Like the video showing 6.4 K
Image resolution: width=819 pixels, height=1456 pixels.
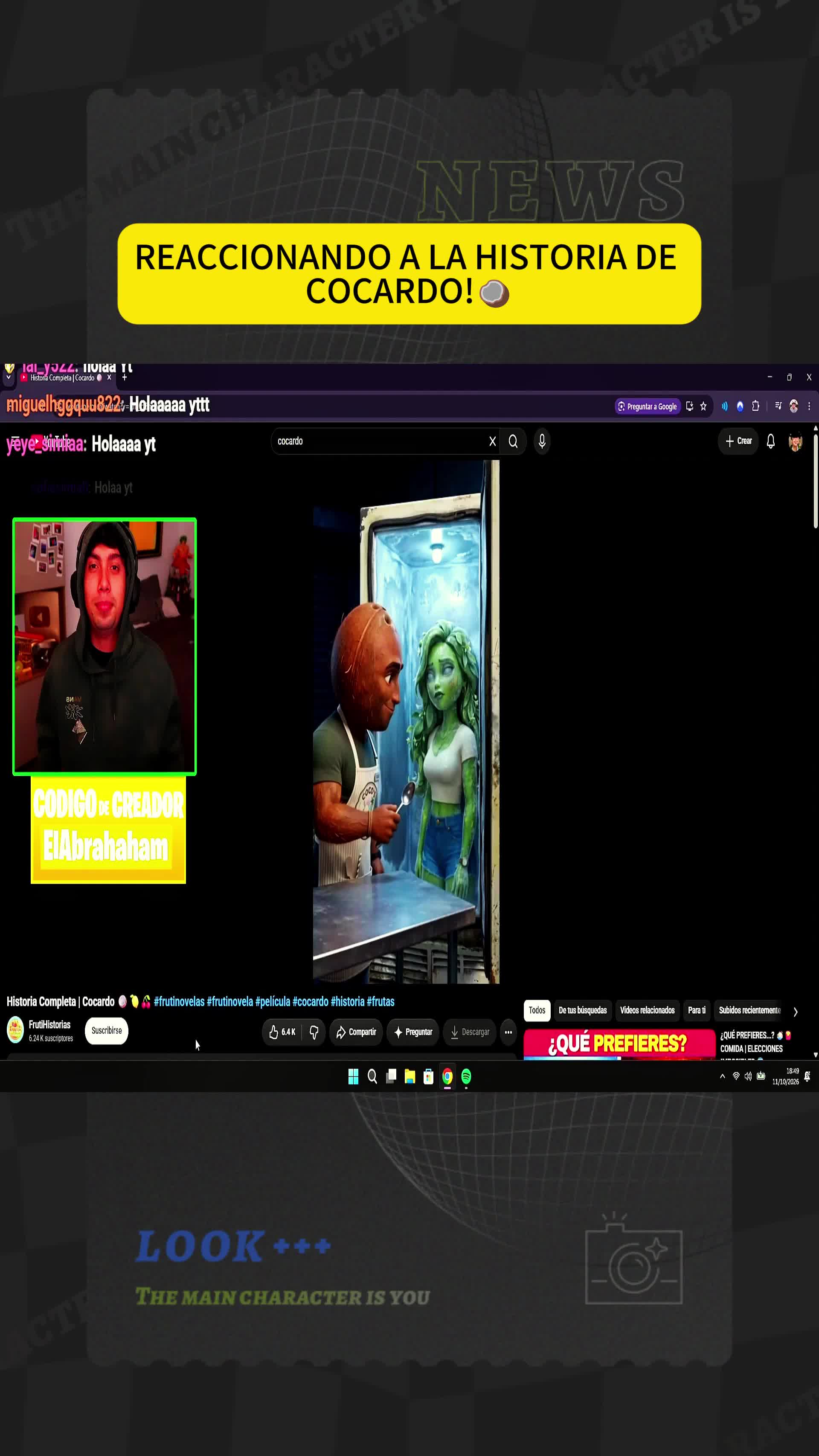[282, 1032]
